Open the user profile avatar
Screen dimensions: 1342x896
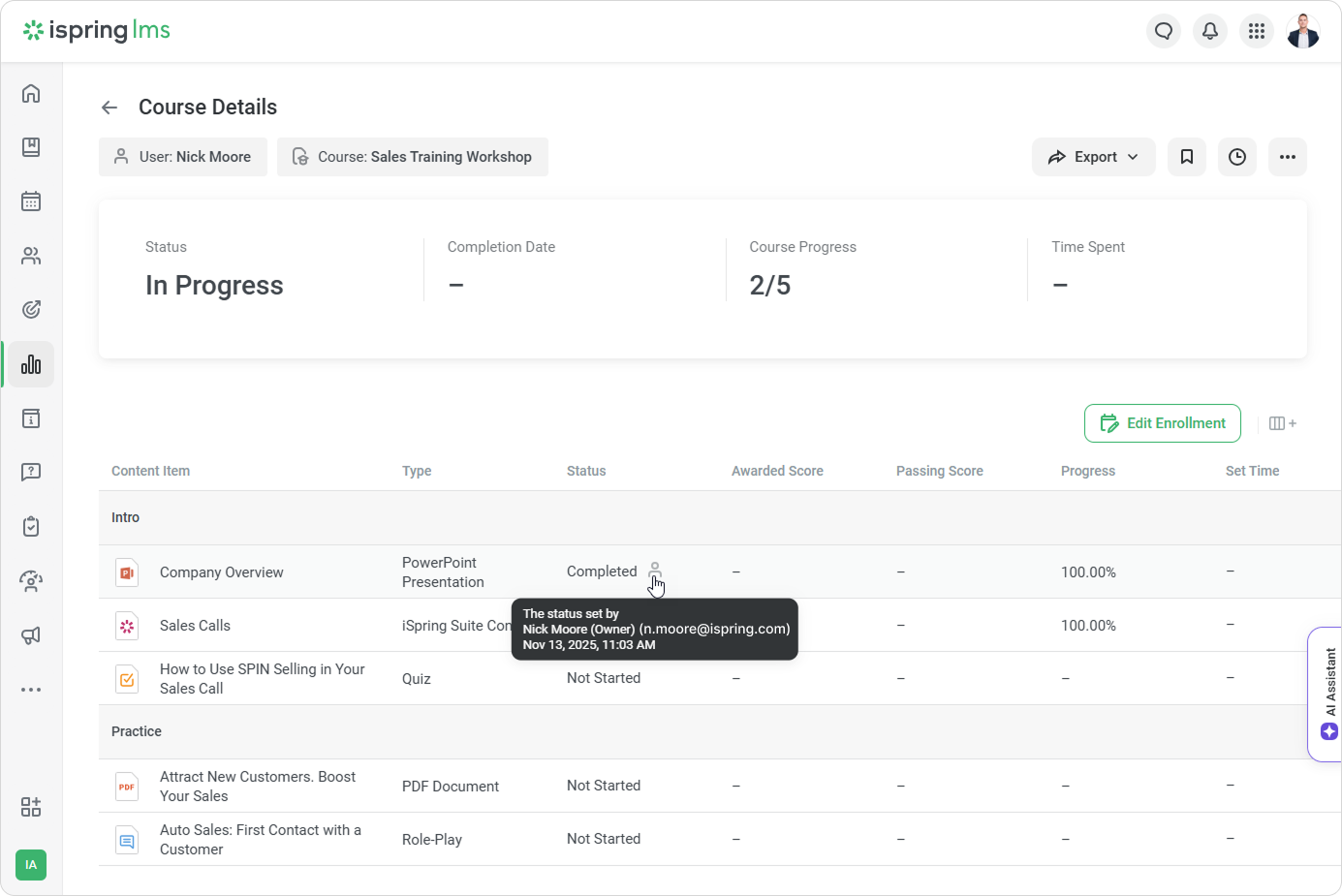tap(1303, 31)
